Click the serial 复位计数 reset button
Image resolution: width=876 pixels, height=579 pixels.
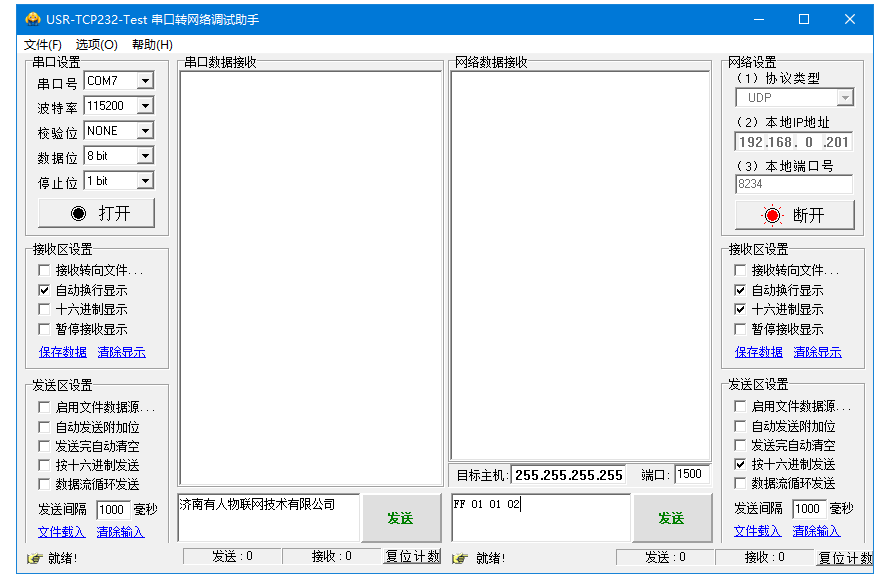coord(412,557)
